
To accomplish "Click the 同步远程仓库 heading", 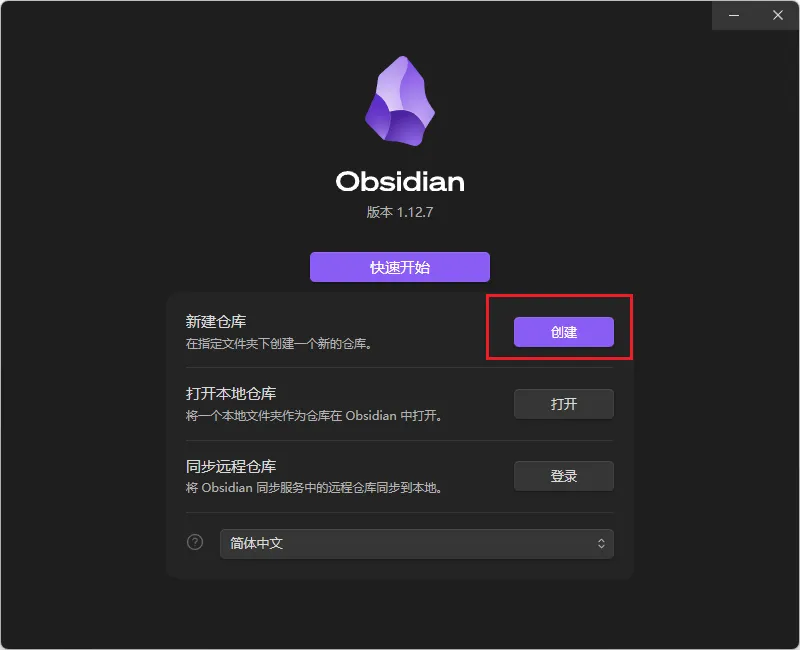I will coord(231,466).
